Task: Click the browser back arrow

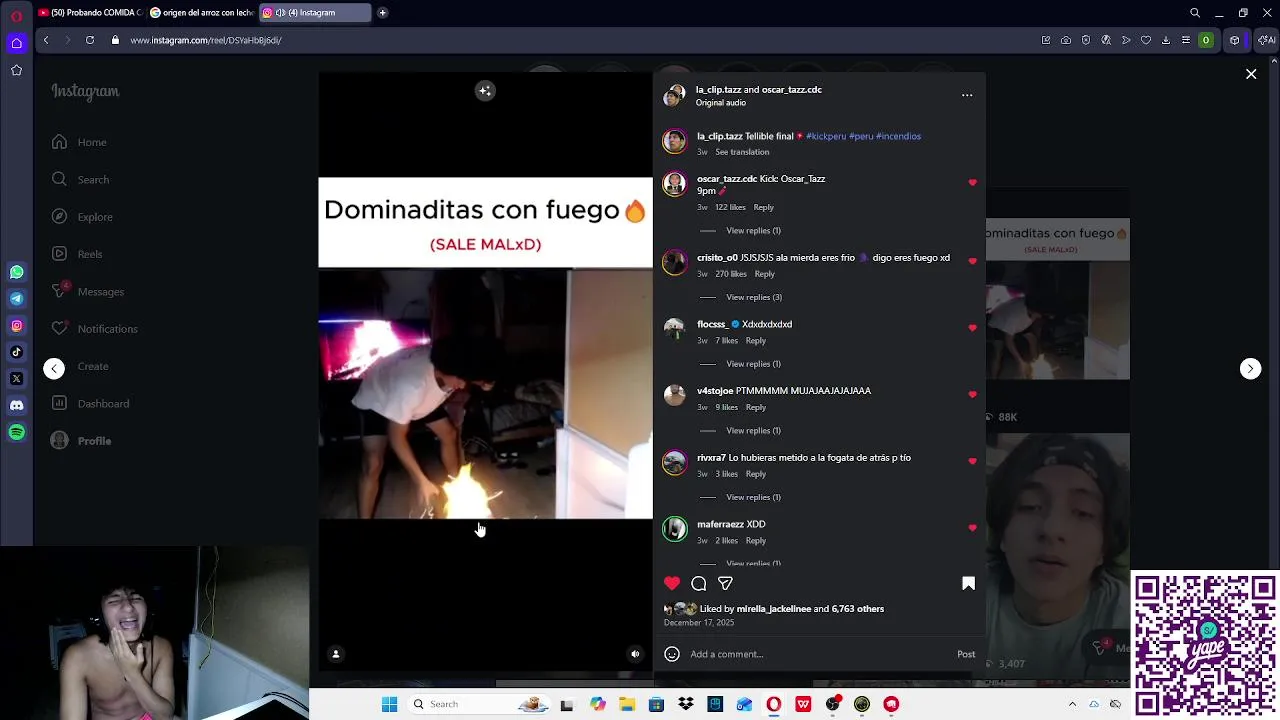Action: 46,40
